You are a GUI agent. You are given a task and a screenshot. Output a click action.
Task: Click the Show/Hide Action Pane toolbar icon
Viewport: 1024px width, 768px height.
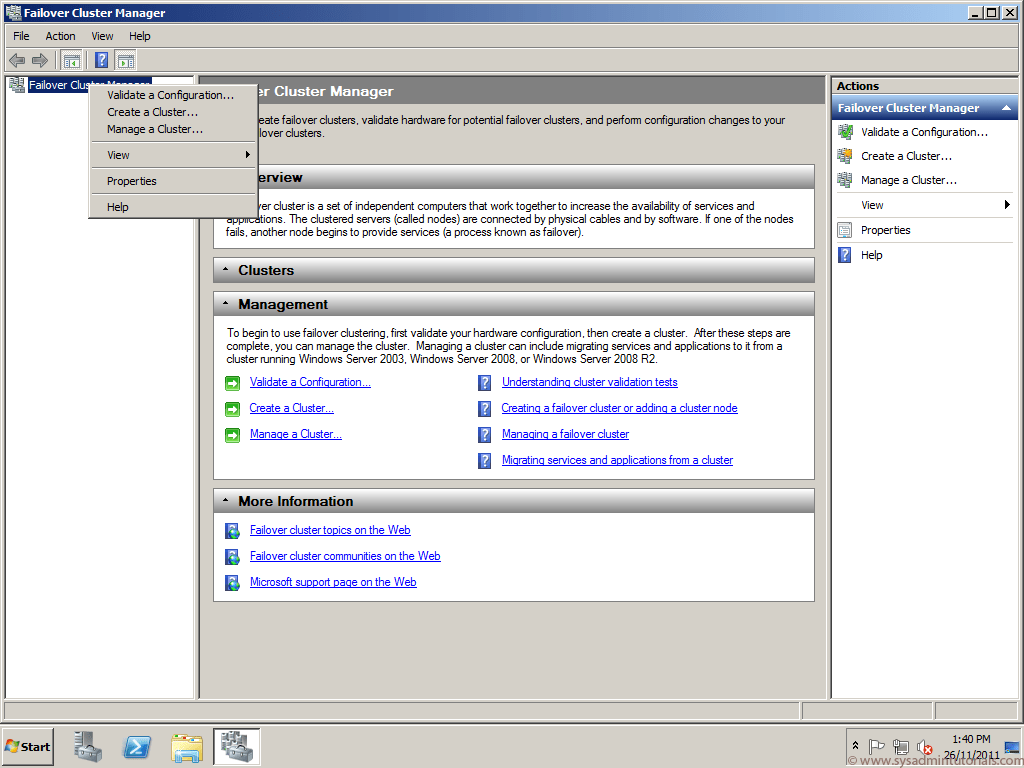[125, 60]
